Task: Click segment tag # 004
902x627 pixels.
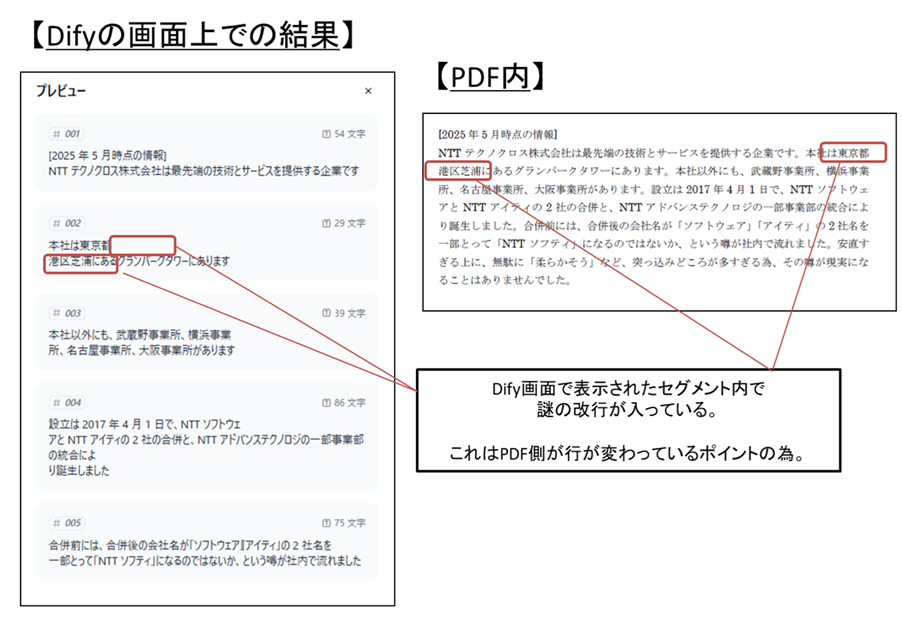Action: (67, 403)
